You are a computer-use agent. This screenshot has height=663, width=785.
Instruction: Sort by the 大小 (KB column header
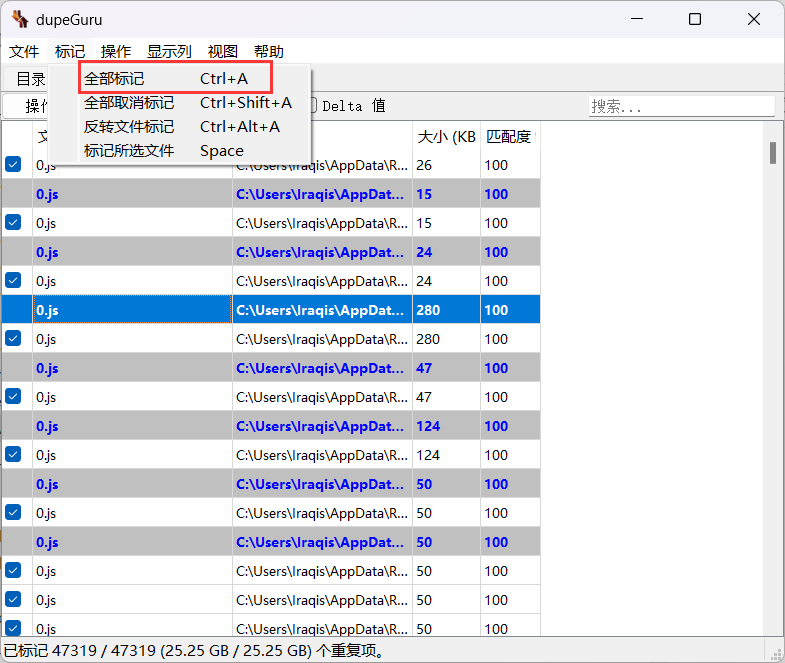(446, 136)
